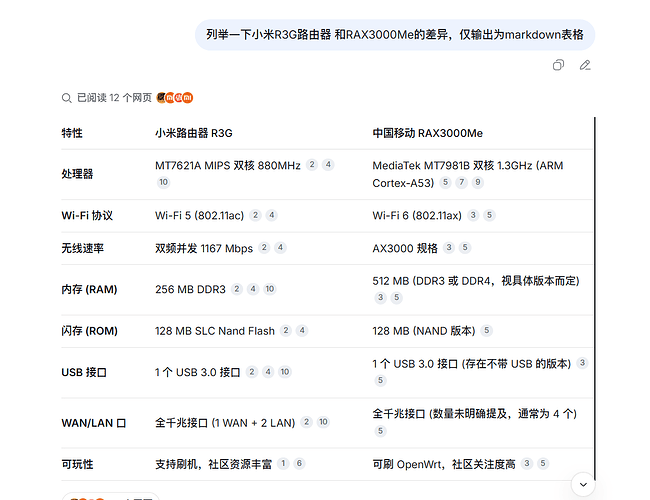Open citation 10 under MT7621A MIPS

[164, 182]
